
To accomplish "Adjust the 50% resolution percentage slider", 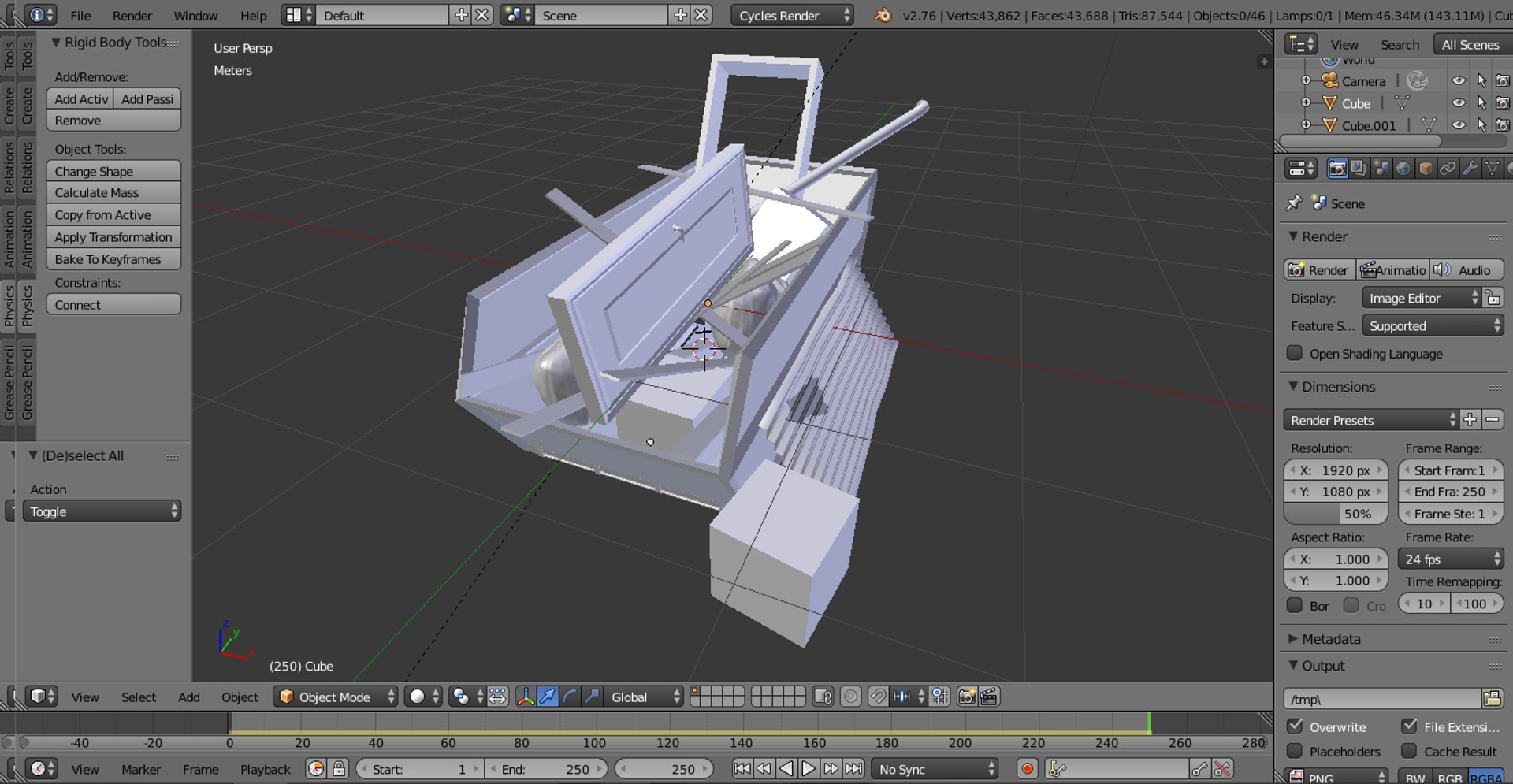I will tap(1335, 514).
